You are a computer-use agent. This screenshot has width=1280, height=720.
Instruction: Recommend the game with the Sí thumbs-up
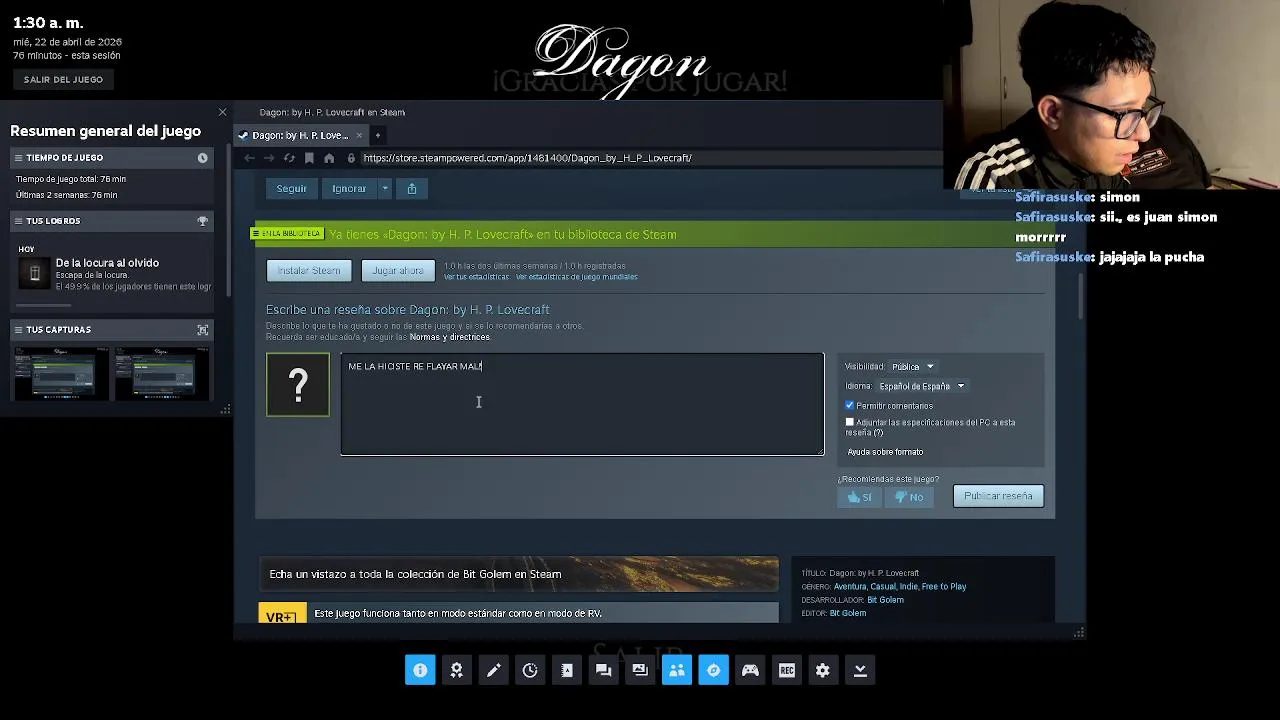[860, 497]
